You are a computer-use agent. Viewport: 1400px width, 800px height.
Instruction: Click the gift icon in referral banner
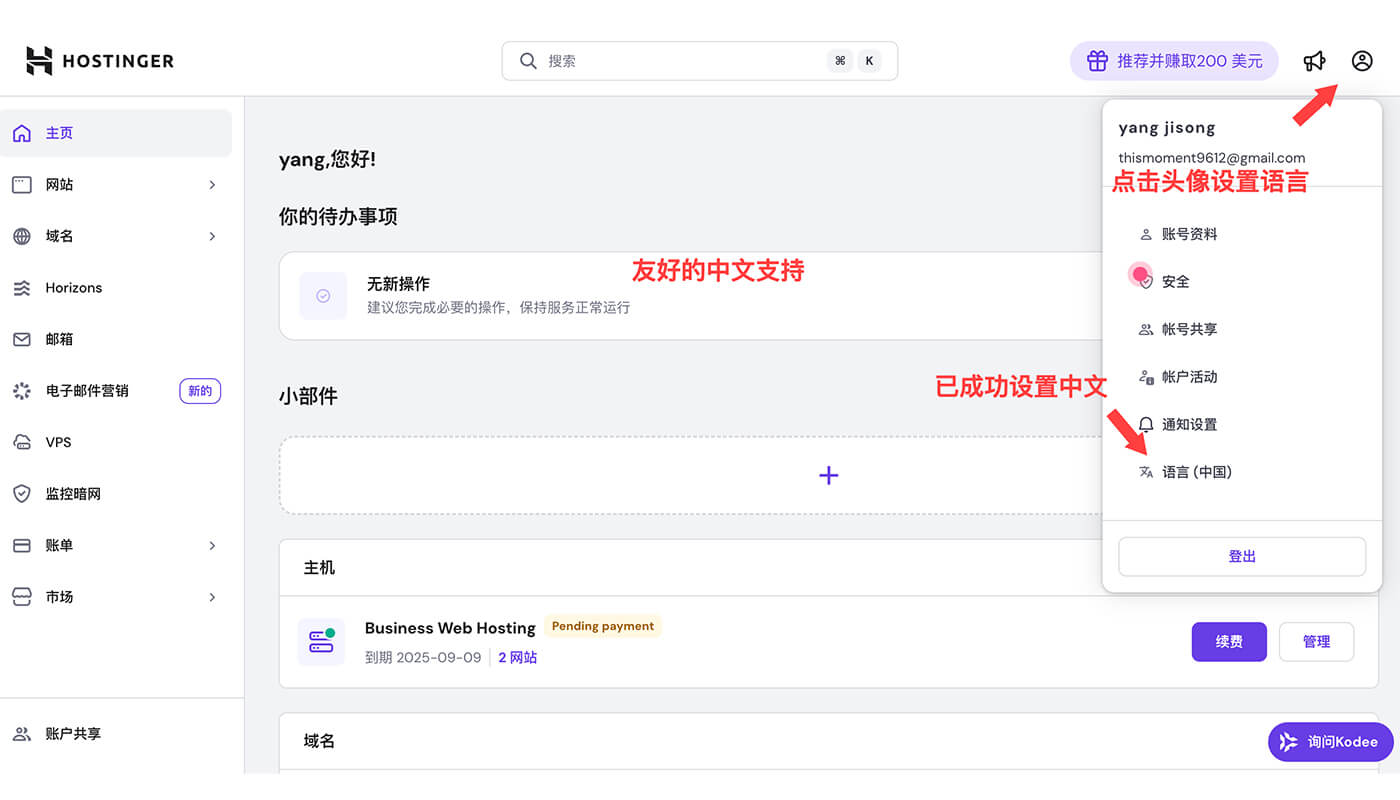pos(1098,61)
